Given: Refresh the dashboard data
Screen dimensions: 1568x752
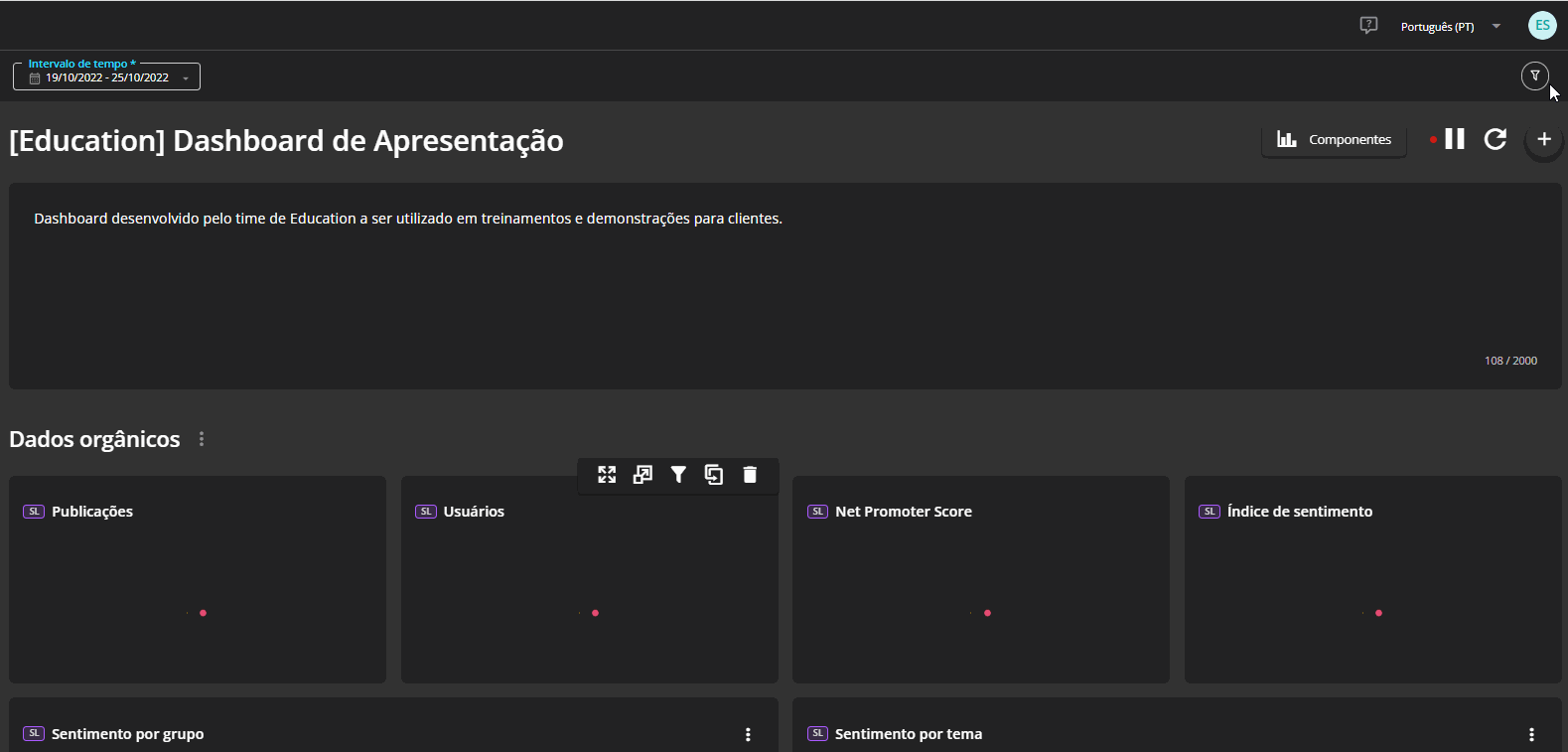Looking at the screenshot, I should pyautogui.click(x=1496, y=139).
